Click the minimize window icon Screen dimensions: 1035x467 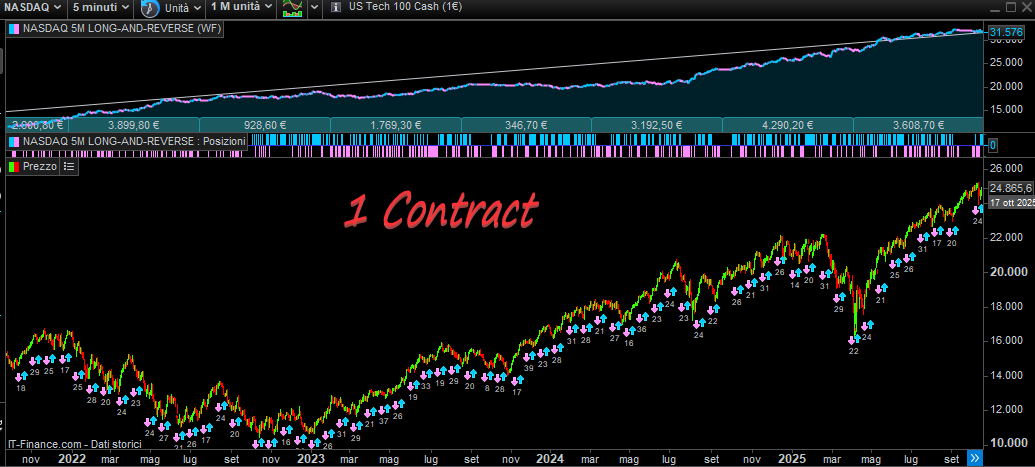(993, 7)
